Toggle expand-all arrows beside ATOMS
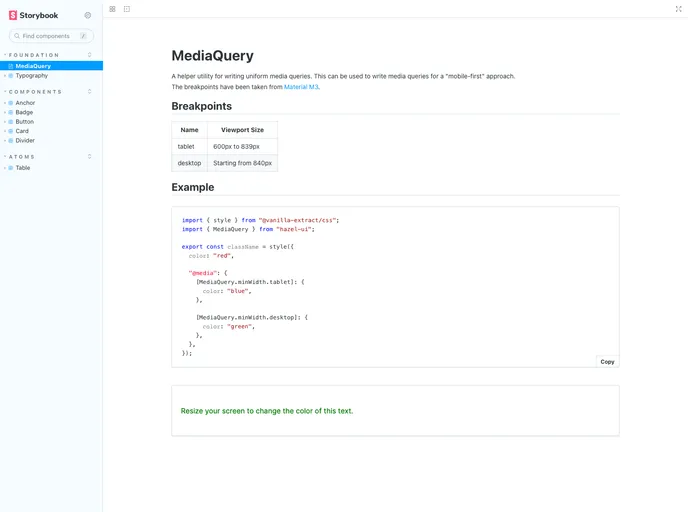Screen dimensions: 688x512 tap(90, 157)
